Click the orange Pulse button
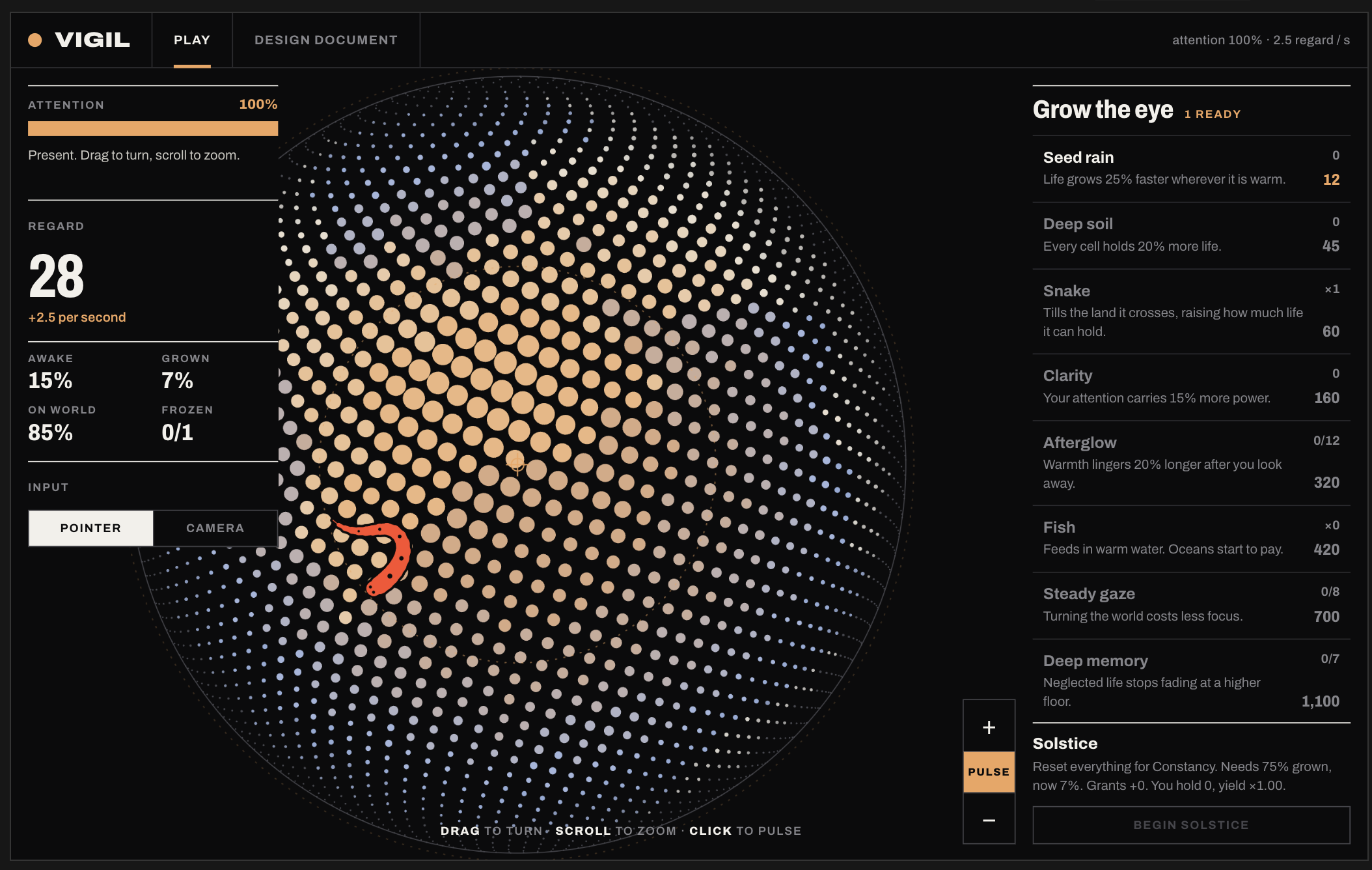Viewport: 1372px width, 870px height. click(989, 772)
